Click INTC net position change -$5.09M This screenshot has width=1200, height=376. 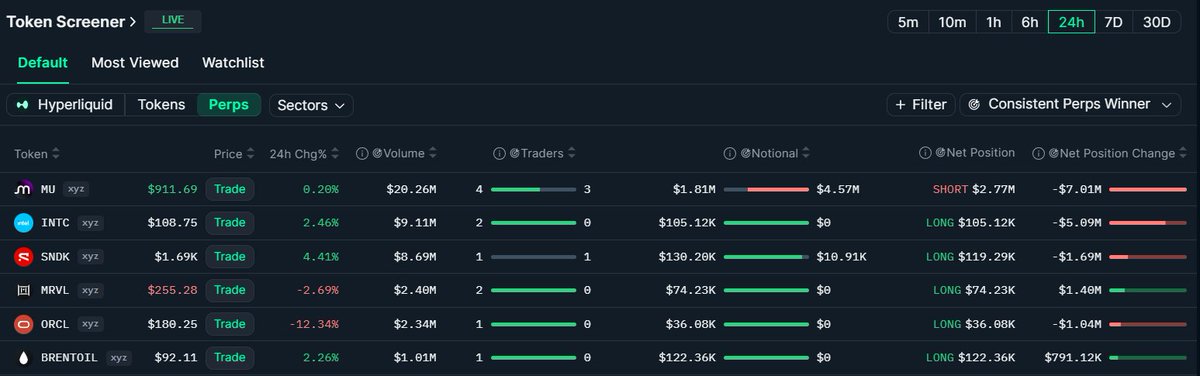(x=1077, y=223)
